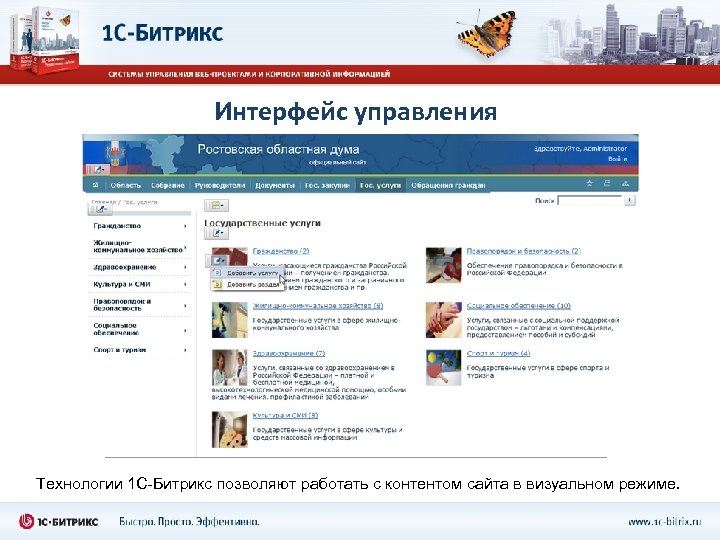
Task: Click the search submit button
Action: coord(630,200)
